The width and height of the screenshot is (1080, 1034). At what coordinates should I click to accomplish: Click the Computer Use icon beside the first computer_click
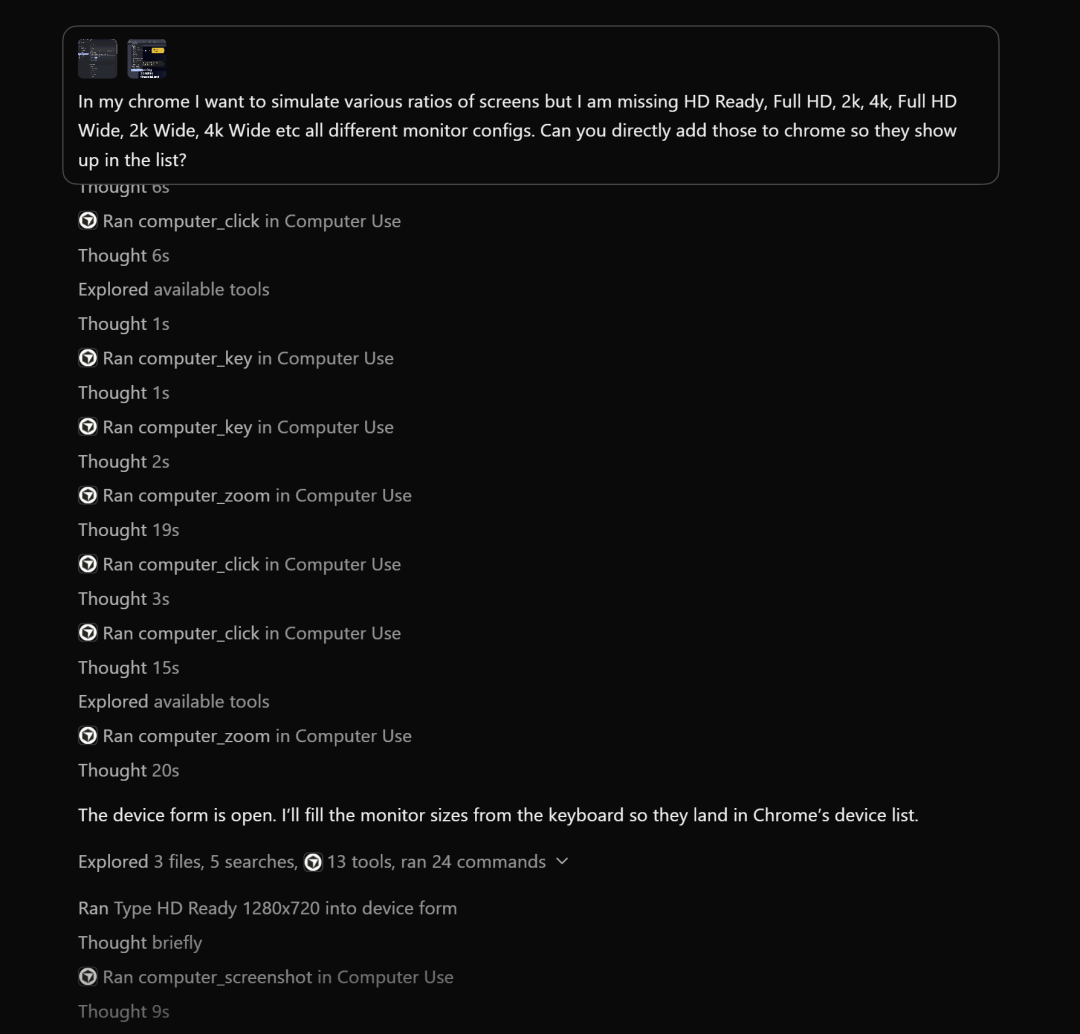[87, 220]
